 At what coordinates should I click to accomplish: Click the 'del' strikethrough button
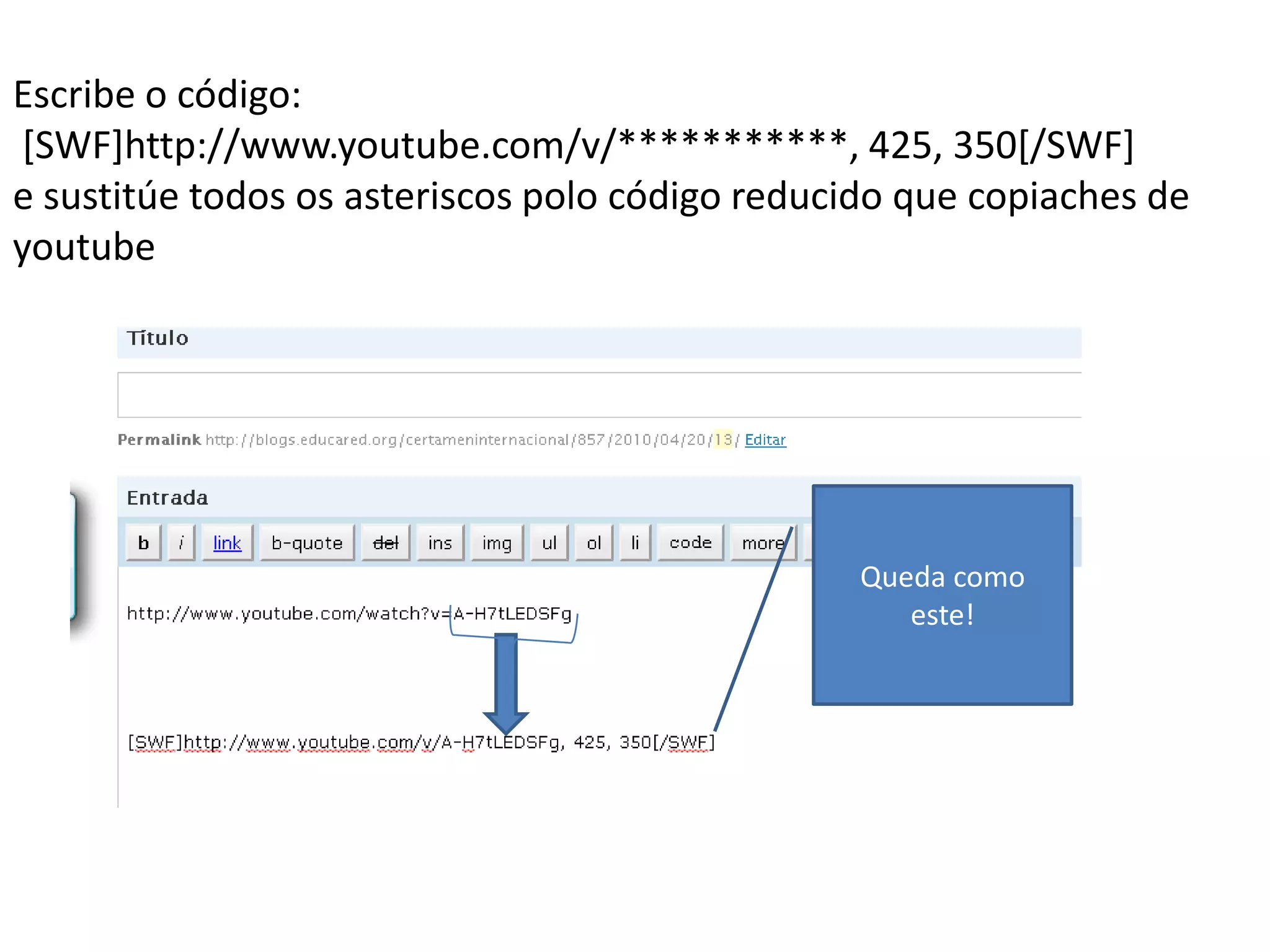[386, 543]
